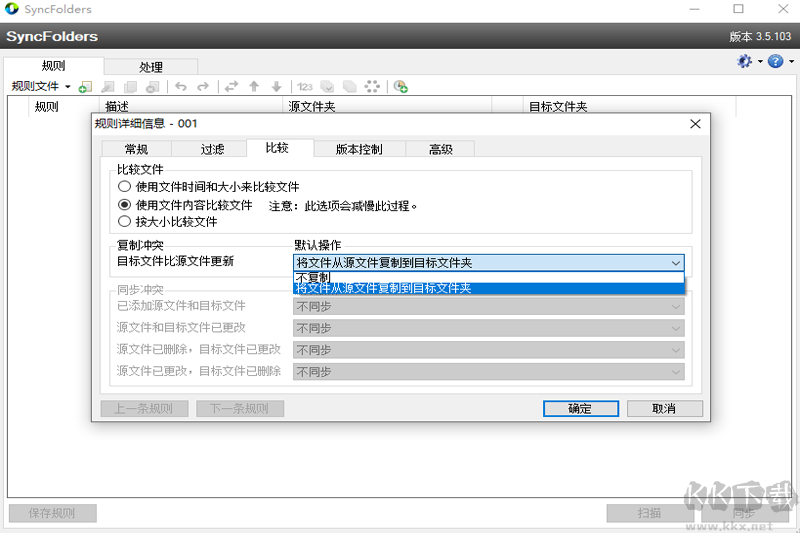Click the SyncFolders app logo in title bar
The height and width of the screenshot is (533, 800).
click(x=12, y=9)
